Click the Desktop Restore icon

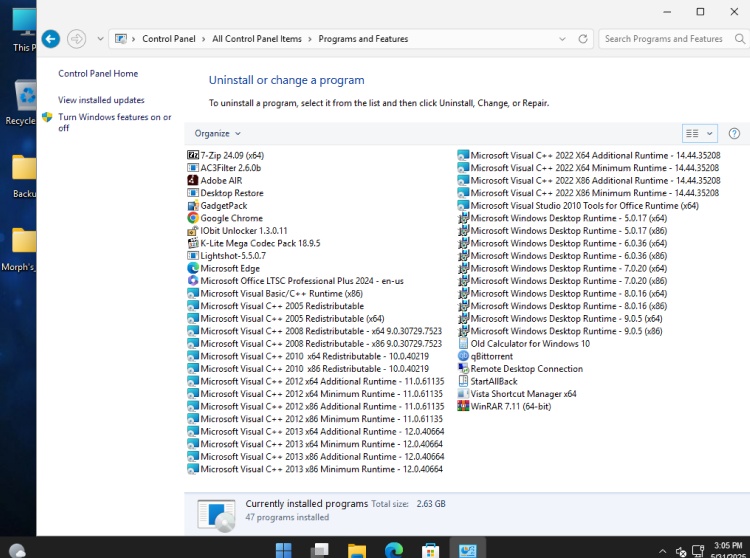(x=193, y=193)
